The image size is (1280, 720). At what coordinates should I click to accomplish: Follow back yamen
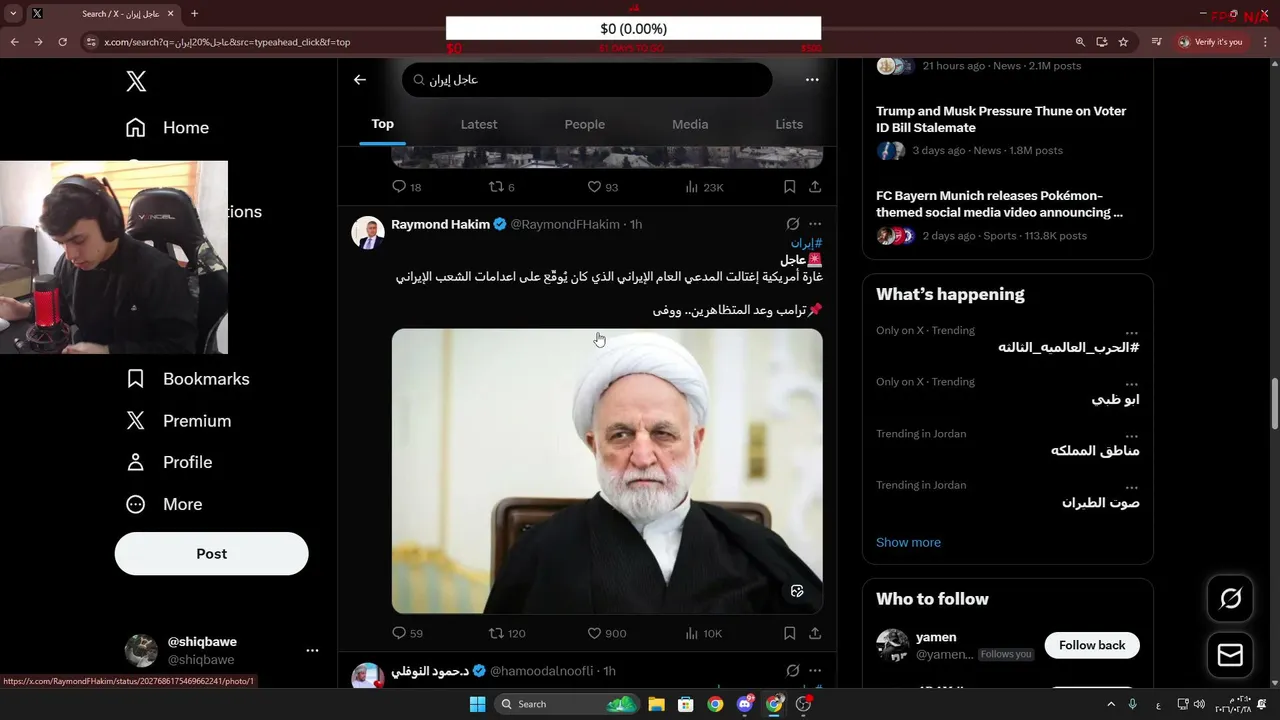point(1092,645)
